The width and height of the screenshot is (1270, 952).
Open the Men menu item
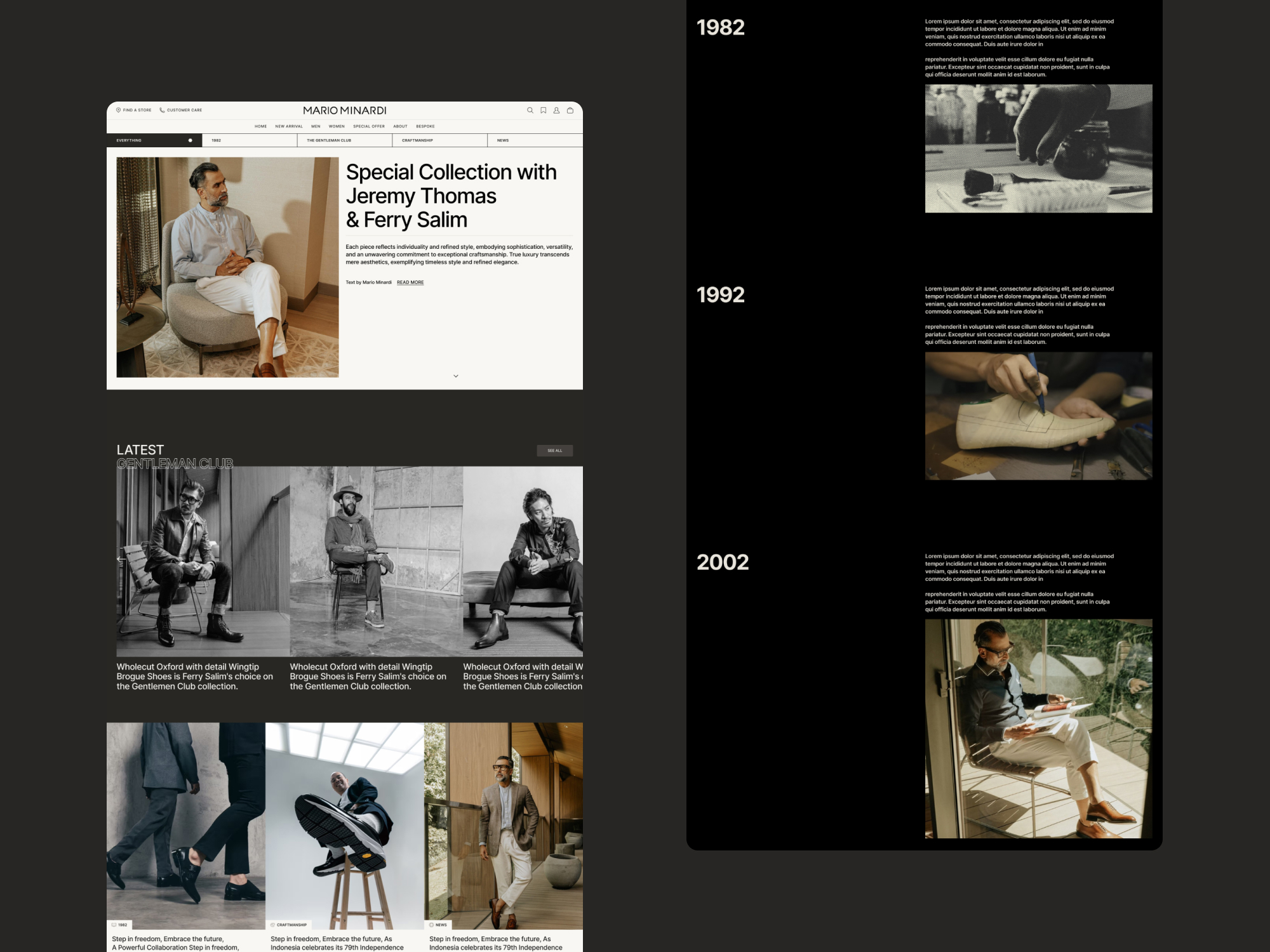[x=316, y=126]
